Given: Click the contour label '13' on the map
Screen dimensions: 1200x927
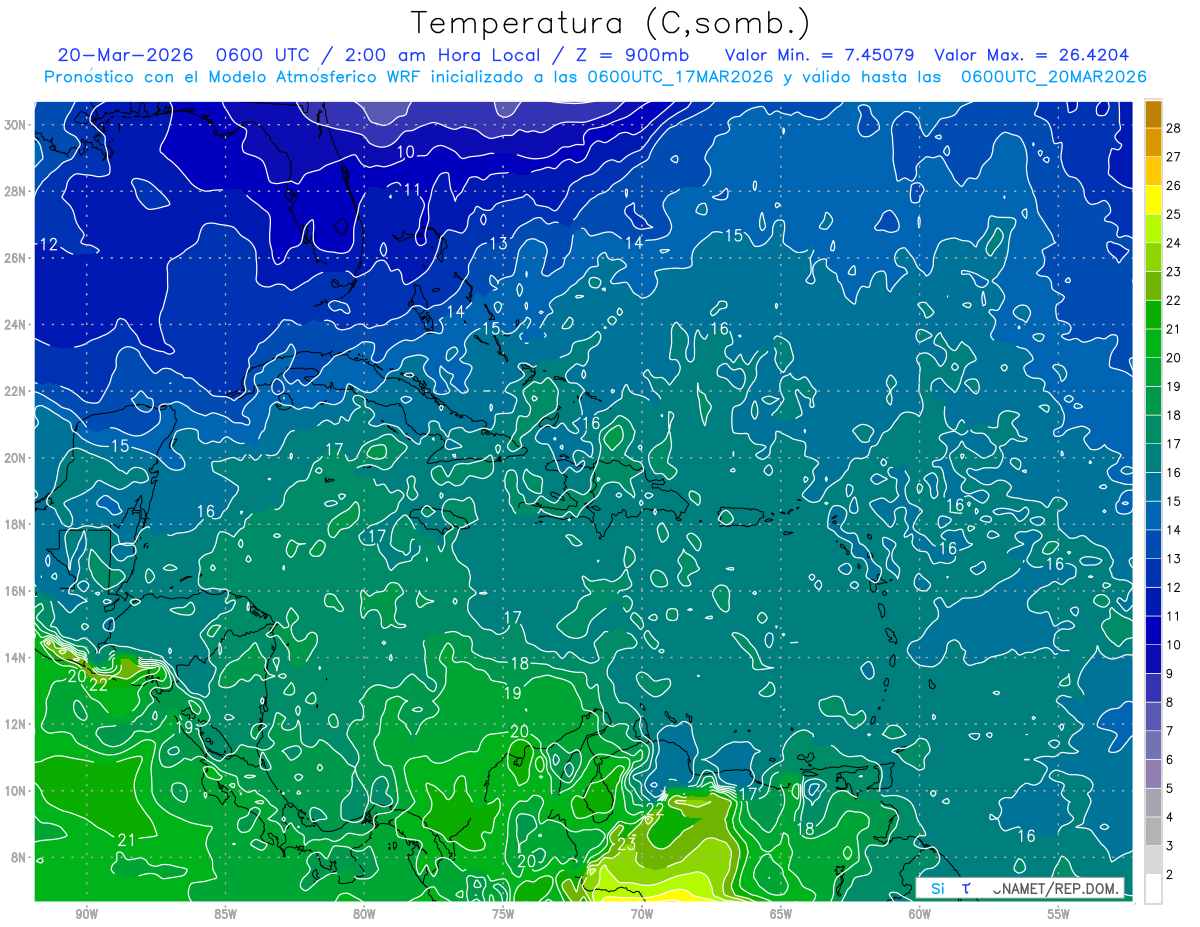Looking at the screenshot, I should (x=498, y=244).
